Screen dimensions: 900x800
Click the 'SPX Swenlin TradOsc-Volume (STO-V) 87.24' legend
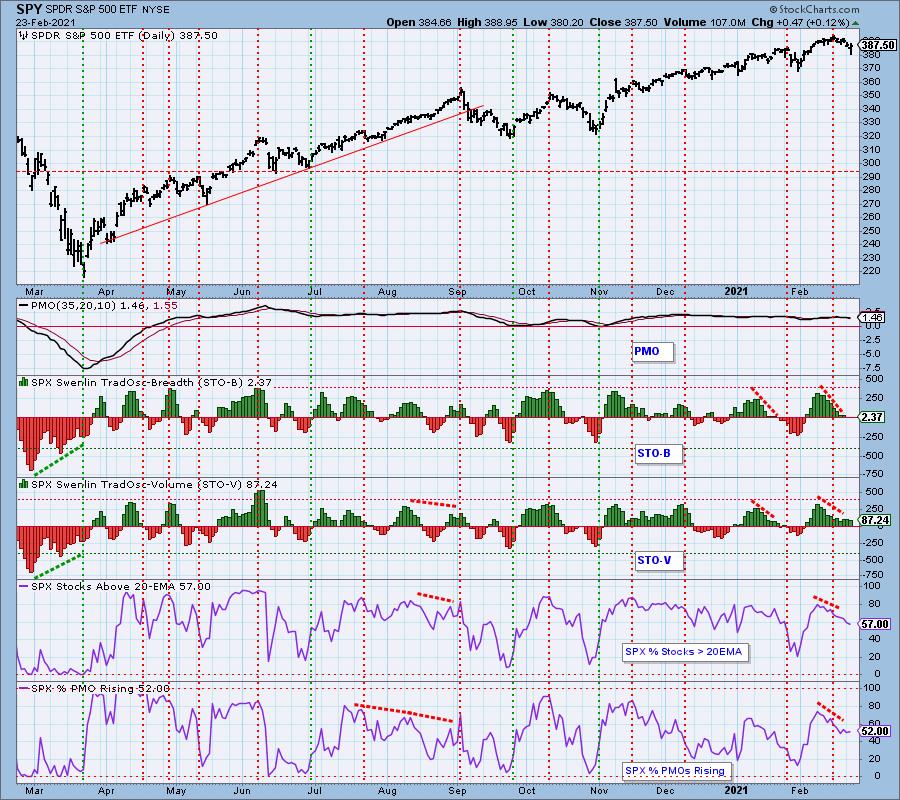click(x=154, y=484)
